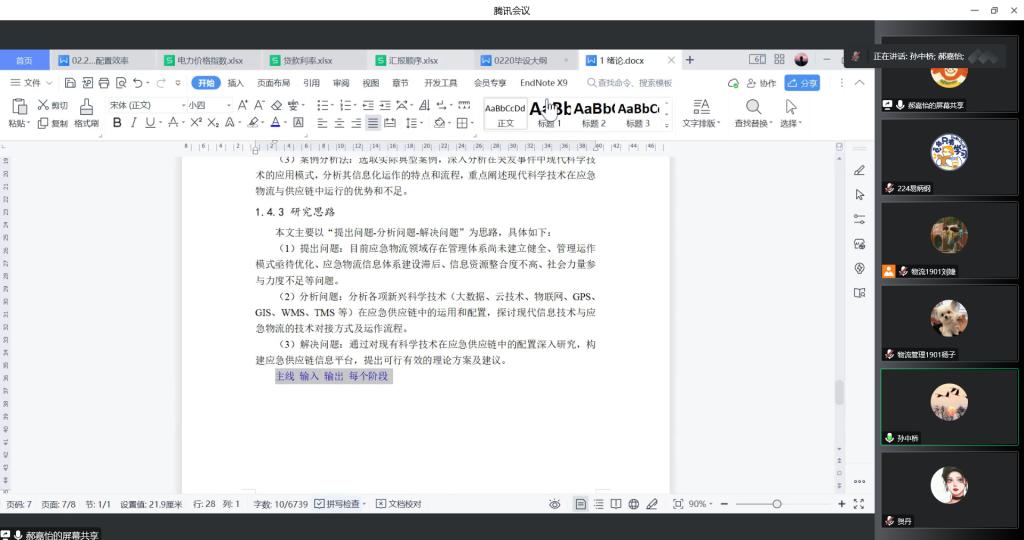Viewport: 1024px width, 540px height.
Task: Click the center alignment icon
Action: click(x=339, y=123)
